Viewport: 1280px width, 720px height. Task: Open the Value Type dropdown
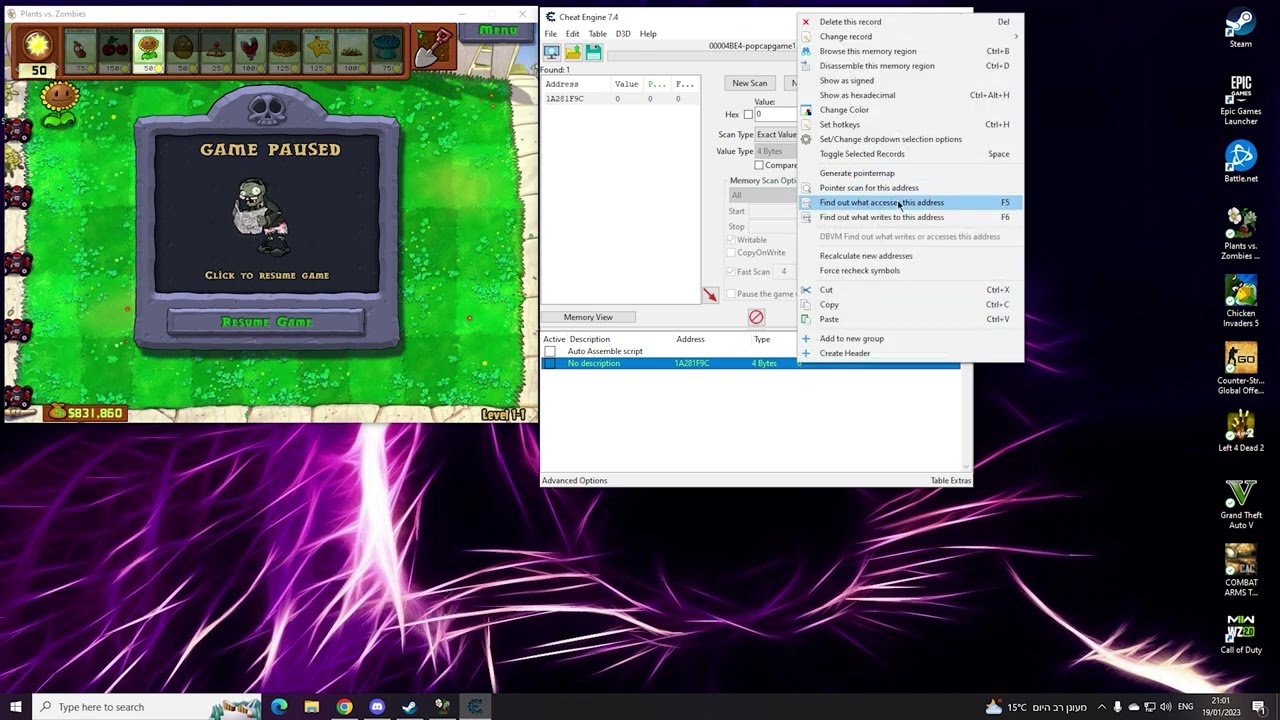[777, 152]
